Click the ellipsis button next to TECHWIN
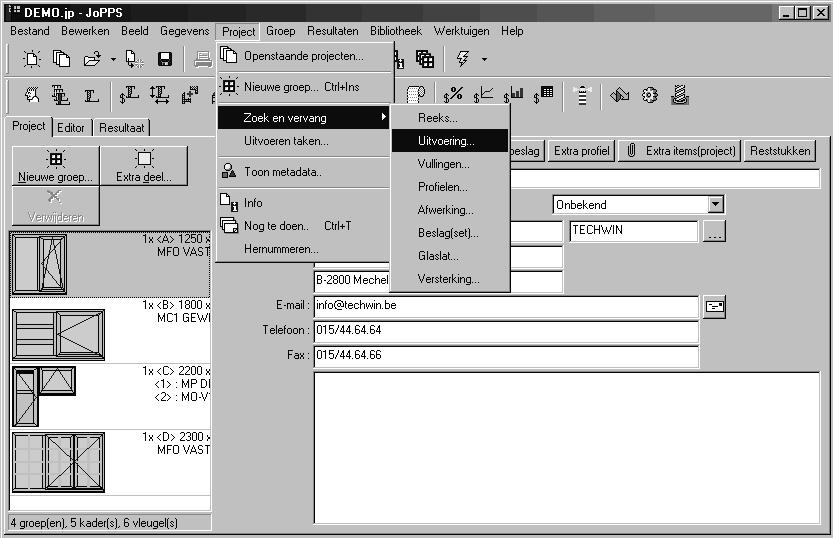This screenshot has height=538, width=833. point(714,231)
